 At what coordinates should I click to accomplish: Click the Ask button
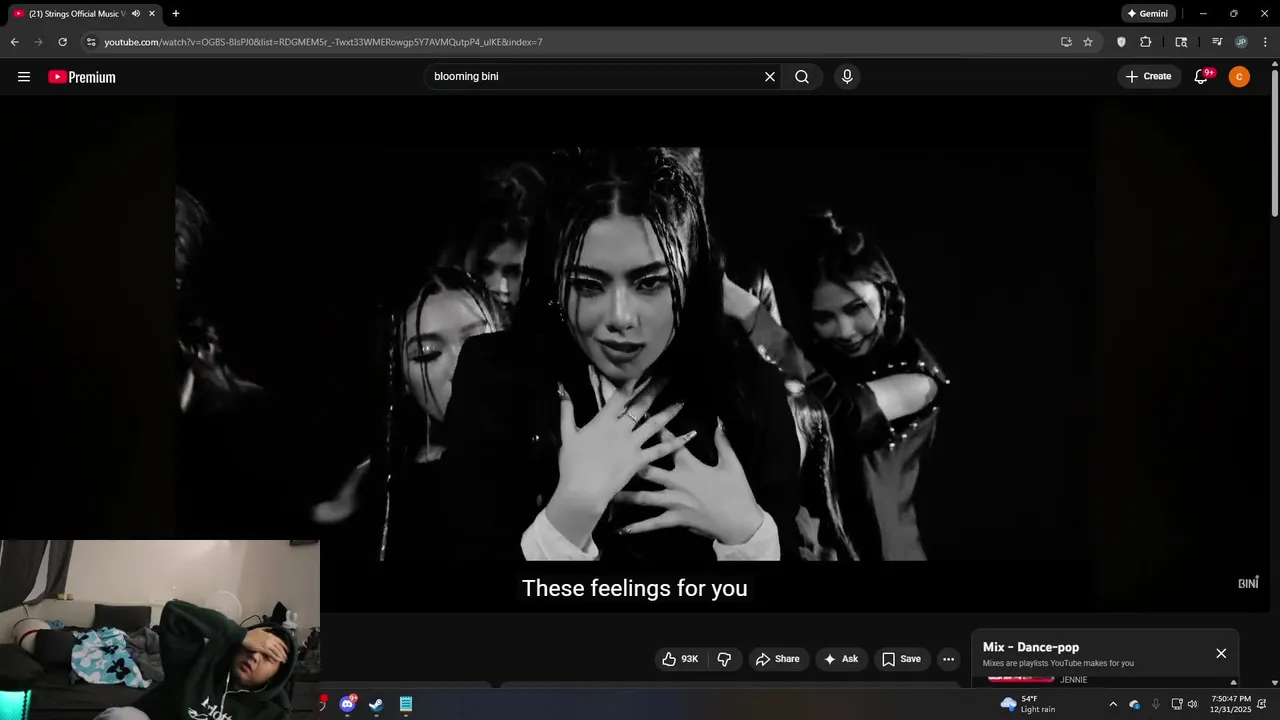point(841,659)
